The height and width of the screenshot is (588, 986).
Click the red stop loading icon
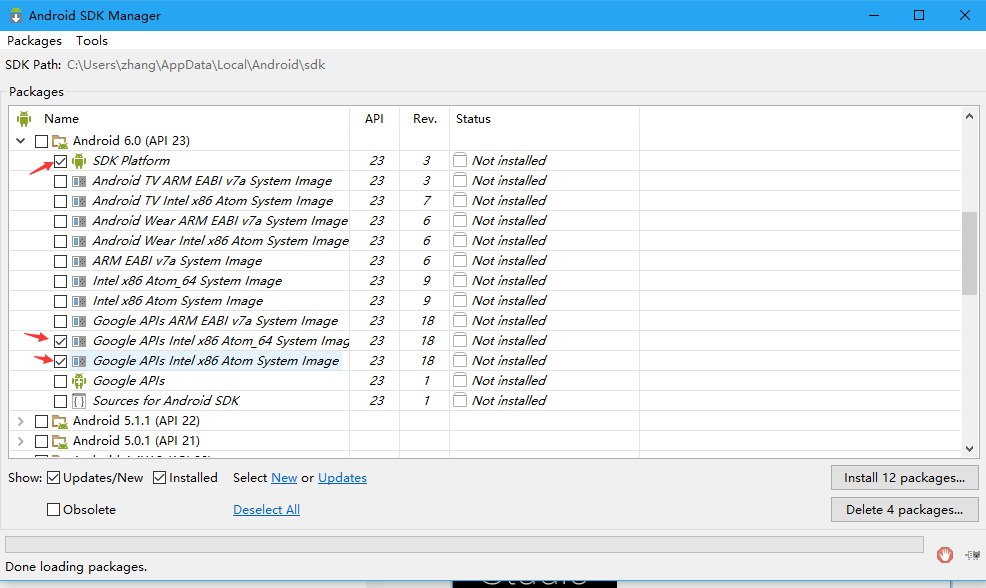[x=944, y=555]
